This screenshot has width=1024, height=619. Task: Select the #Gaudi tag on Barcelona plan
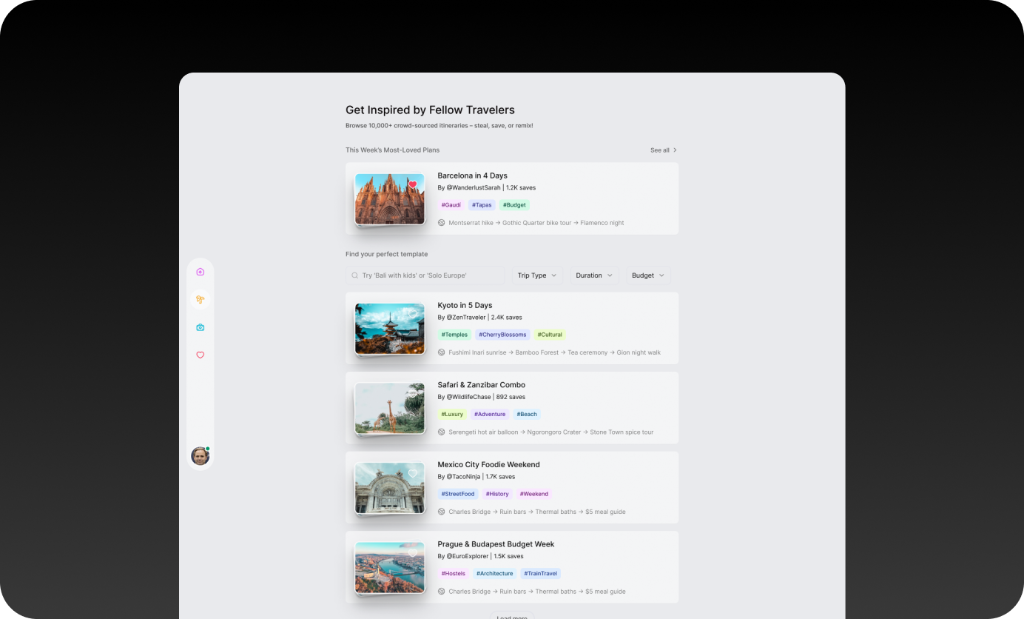pos(451,205)
